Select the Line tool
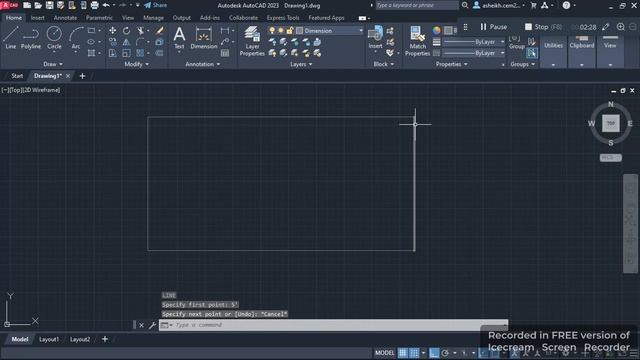Viewport: 640px width, 360px height. (x=11, y=38)
